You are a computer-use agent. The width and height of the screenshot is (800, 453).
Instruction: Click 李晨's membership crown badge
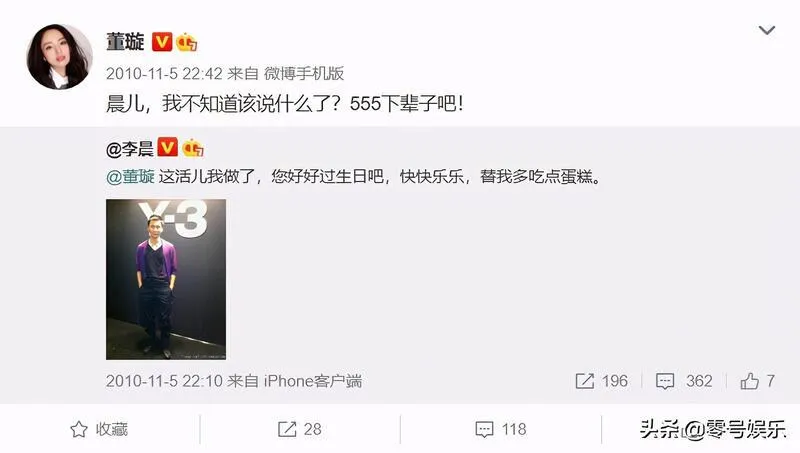pyautogui.click(x=192, y=148)
